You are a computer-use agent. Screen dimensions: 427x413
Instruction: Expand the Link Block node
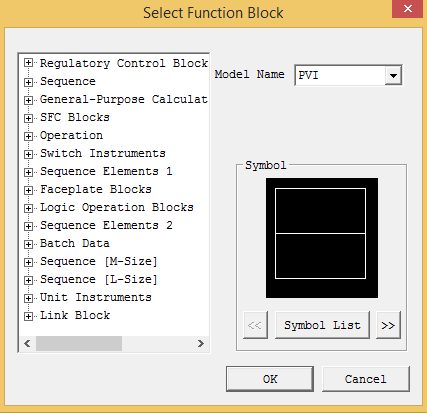point(28,316)
